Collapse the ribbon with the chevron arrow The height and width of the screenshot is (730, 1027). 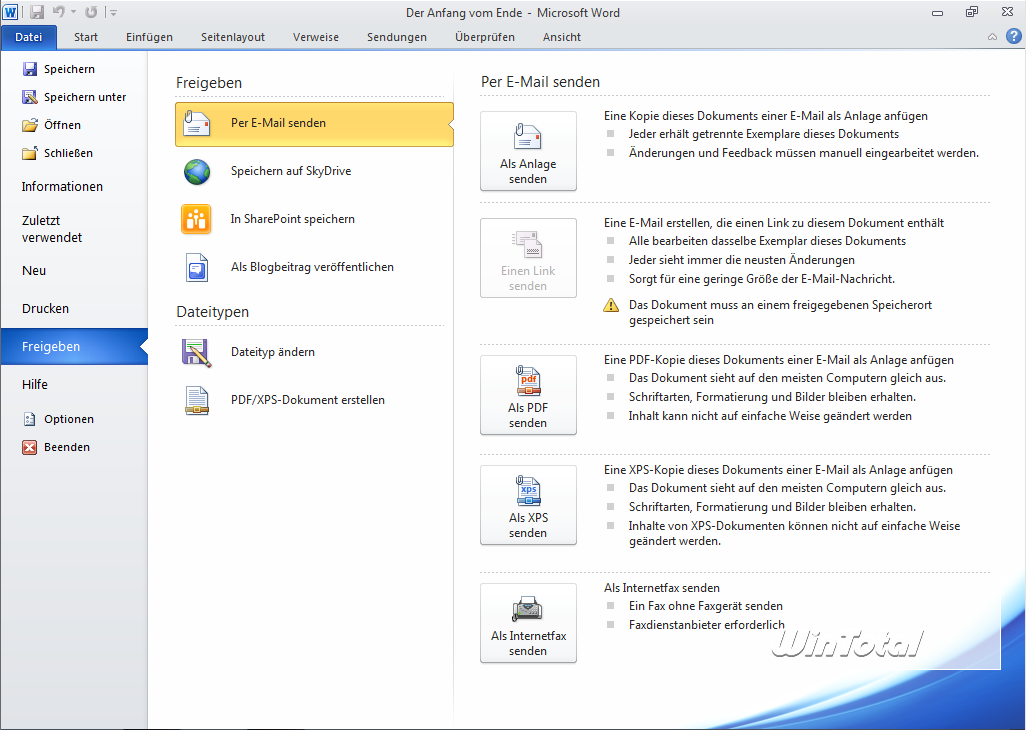992,37
